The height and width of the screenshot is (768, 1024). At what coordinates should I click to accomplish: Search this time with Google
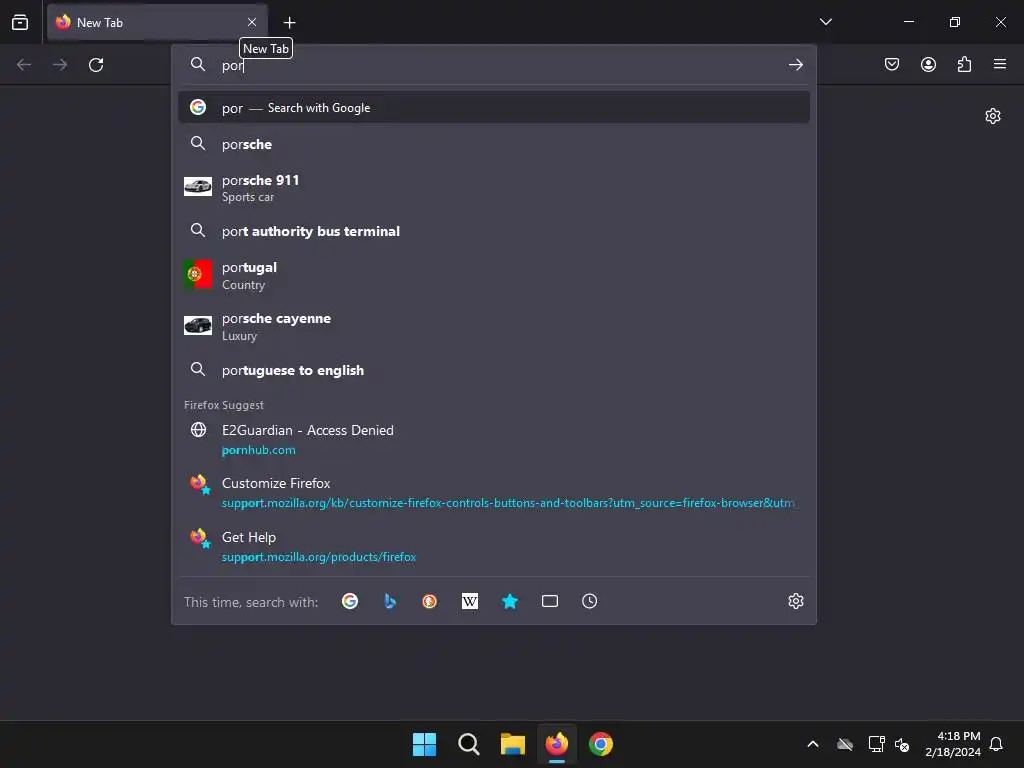click(x=350, y=601)
